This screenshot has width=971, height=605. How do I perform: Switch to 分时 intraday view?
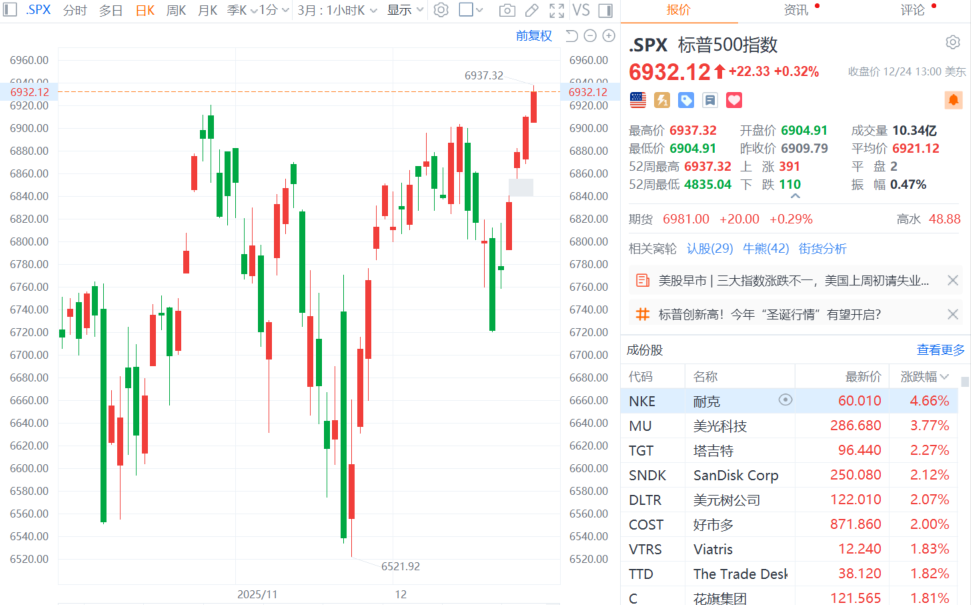[75, 10]
